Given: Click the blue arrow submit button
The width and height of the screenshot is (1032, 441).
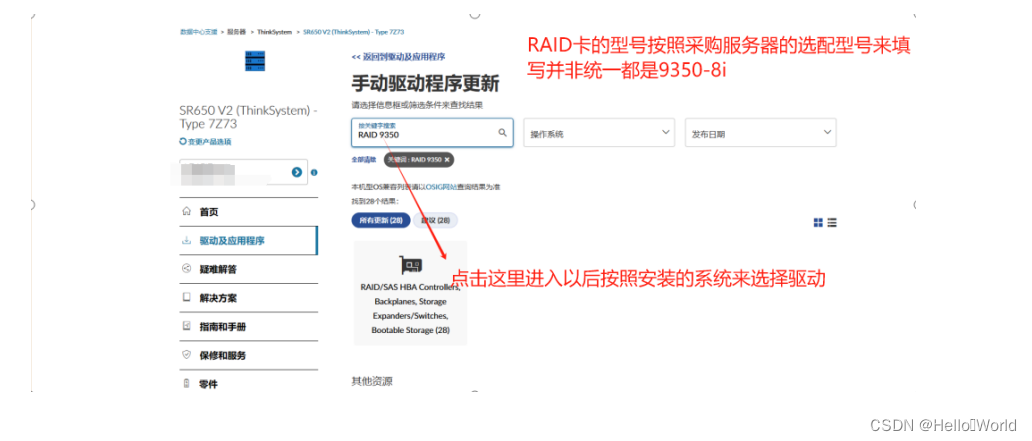Looking at the screenshot, I should click(297, 172).
